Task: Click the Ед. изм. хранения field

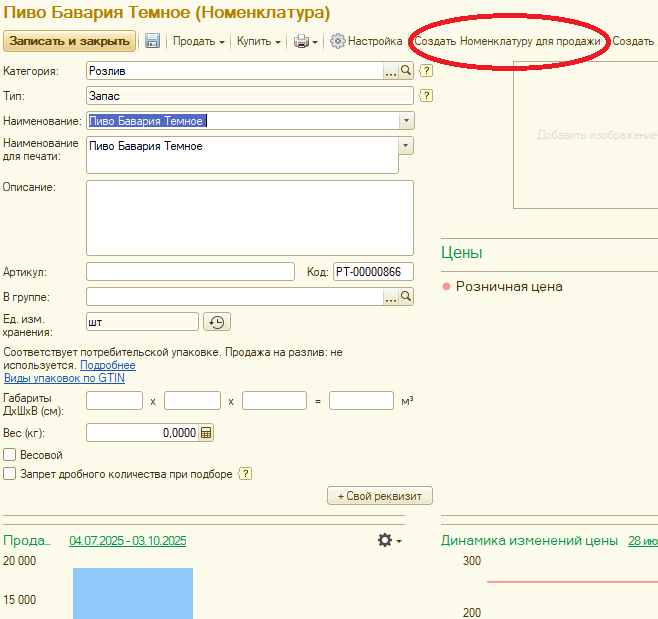Action: pyautogui.click(x=142, y=322)
